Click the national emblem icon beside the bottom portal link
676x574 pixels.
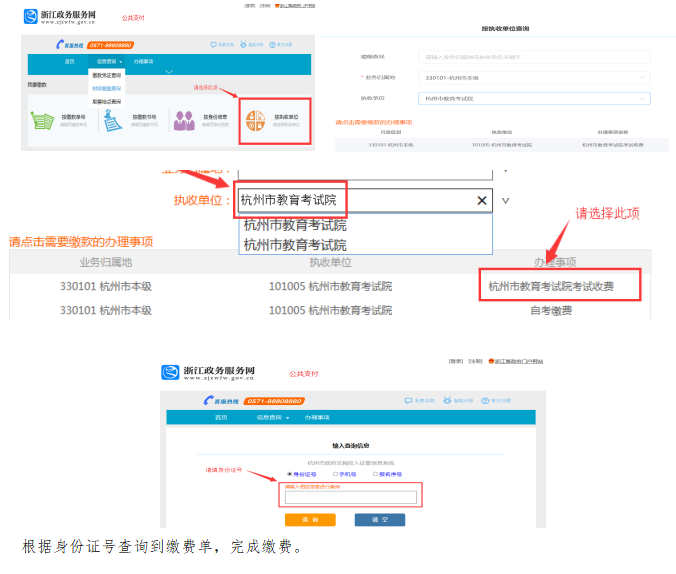click(491, 361)
